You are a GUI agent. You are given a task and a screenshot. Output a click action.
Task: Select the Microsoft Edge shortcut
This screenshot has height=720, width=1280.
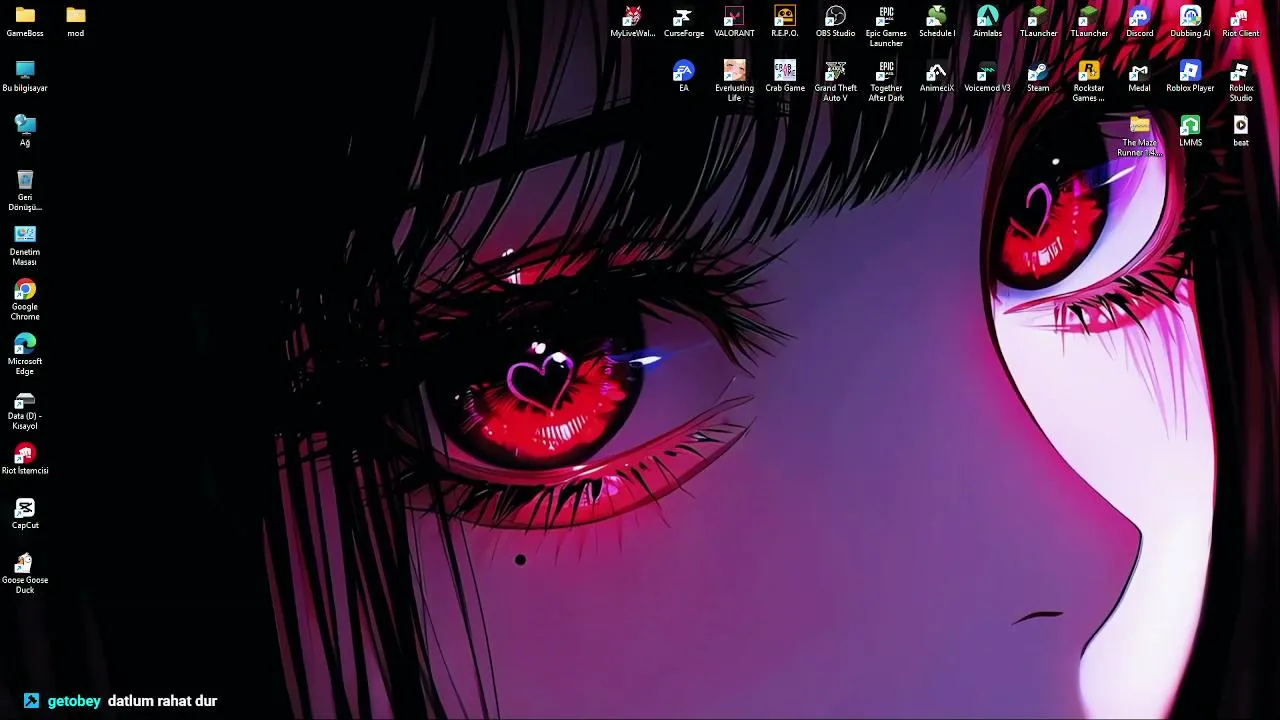25,354
